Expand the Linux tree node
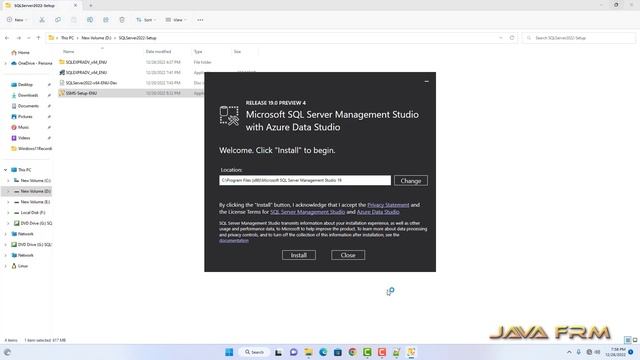This screenshot has width=640, height=360. [6, 266]
